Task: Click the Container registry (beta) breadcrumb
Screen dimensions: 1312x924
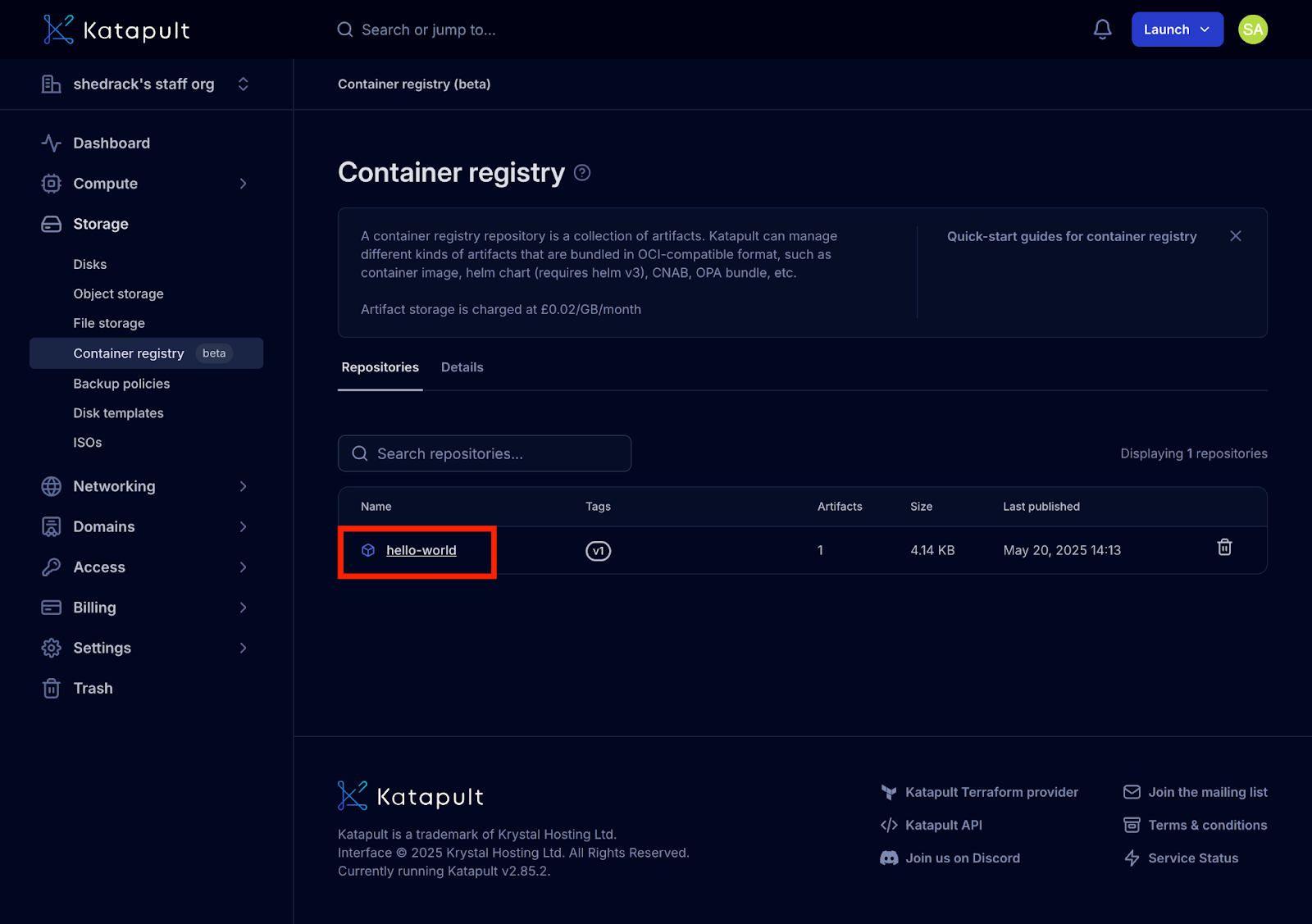Action: pyautogui.click(x=414, y=84)
